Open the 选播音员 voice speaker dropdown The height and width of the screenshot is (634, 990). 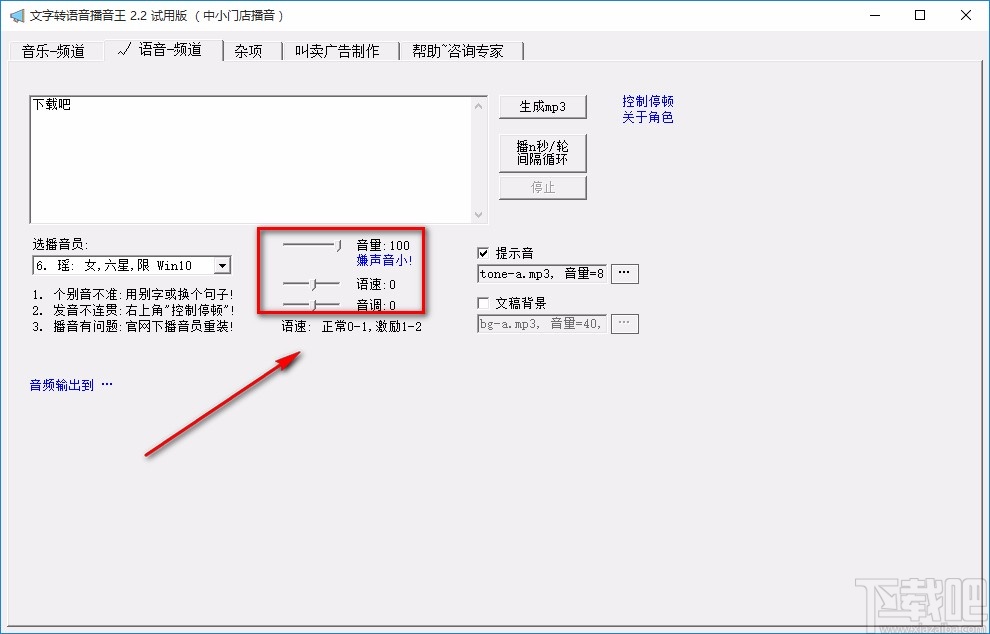point(222,265)
